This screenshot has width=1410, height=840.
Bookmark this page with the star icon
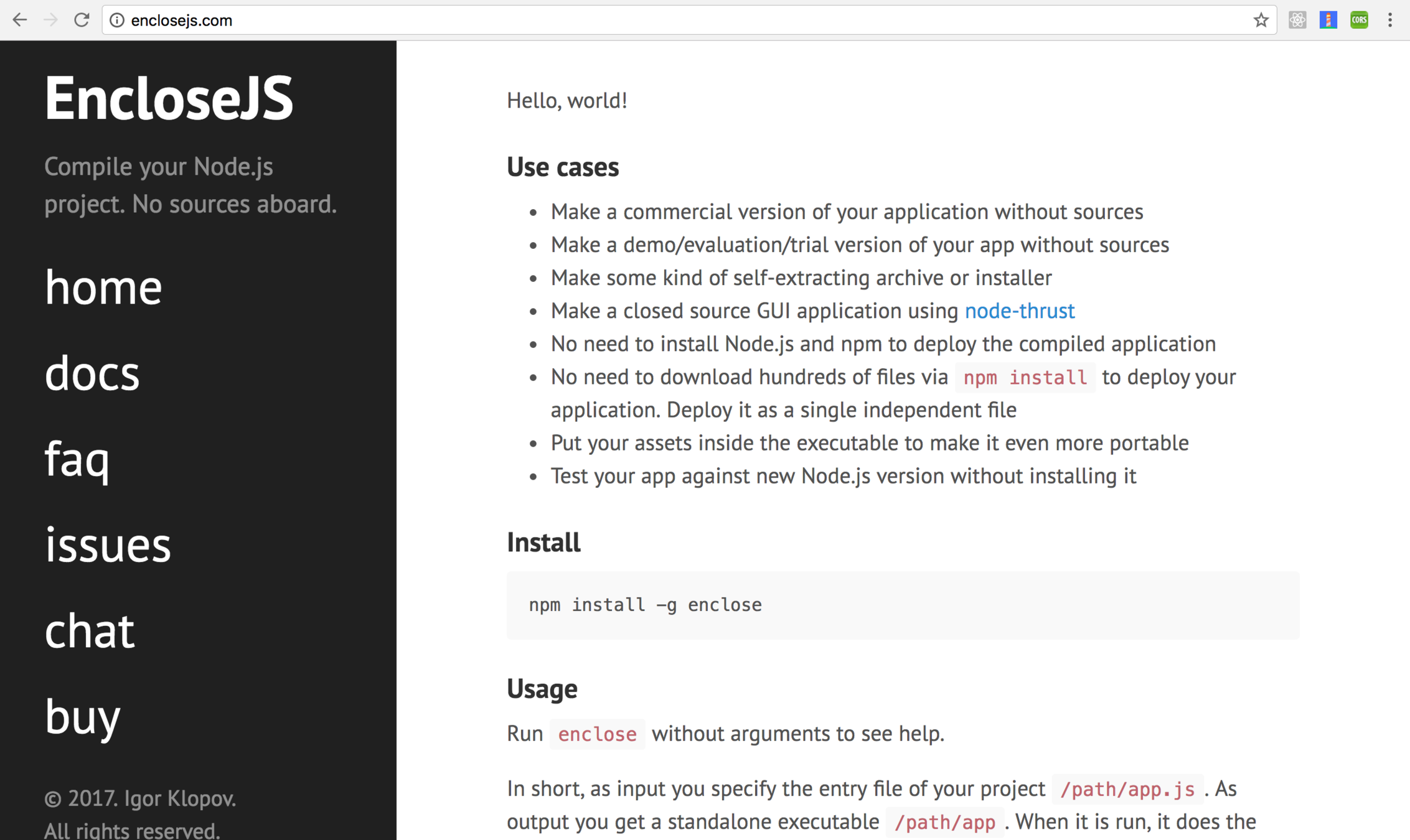1261,20
